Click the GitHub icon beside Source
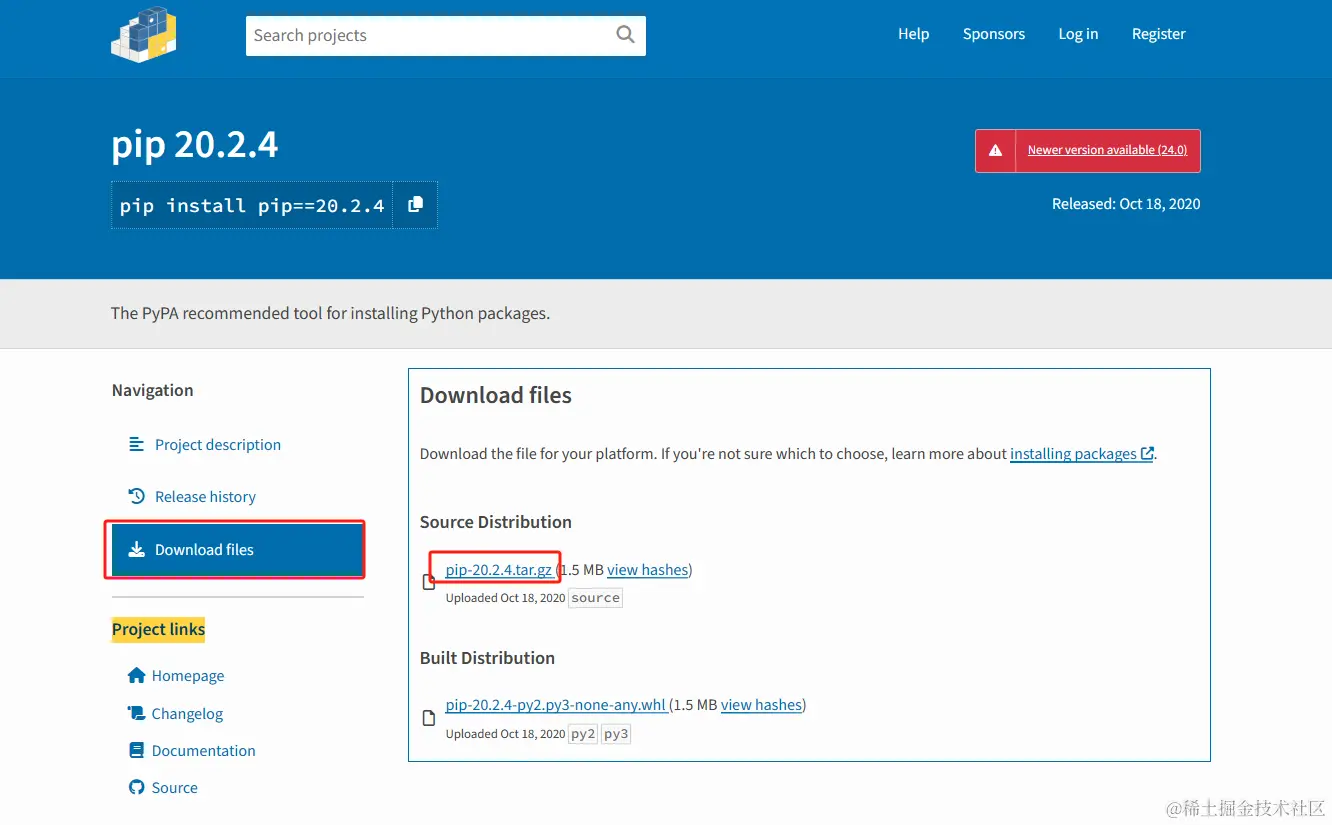This screenshot has width=1332, height=825. tap(137, 787)
